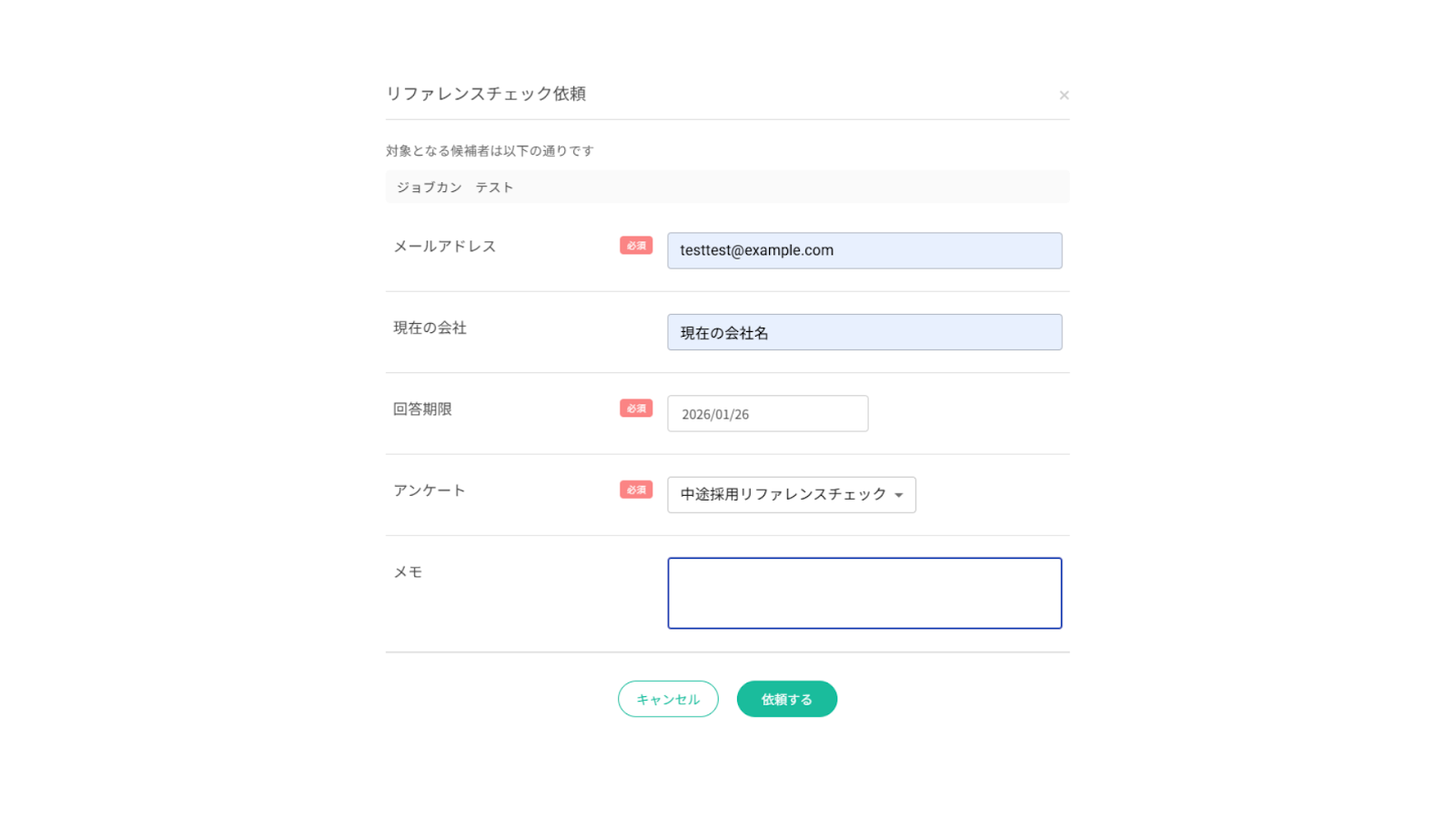Submit with the 依頼する button

pyautogui.click(x=786, y=699)
